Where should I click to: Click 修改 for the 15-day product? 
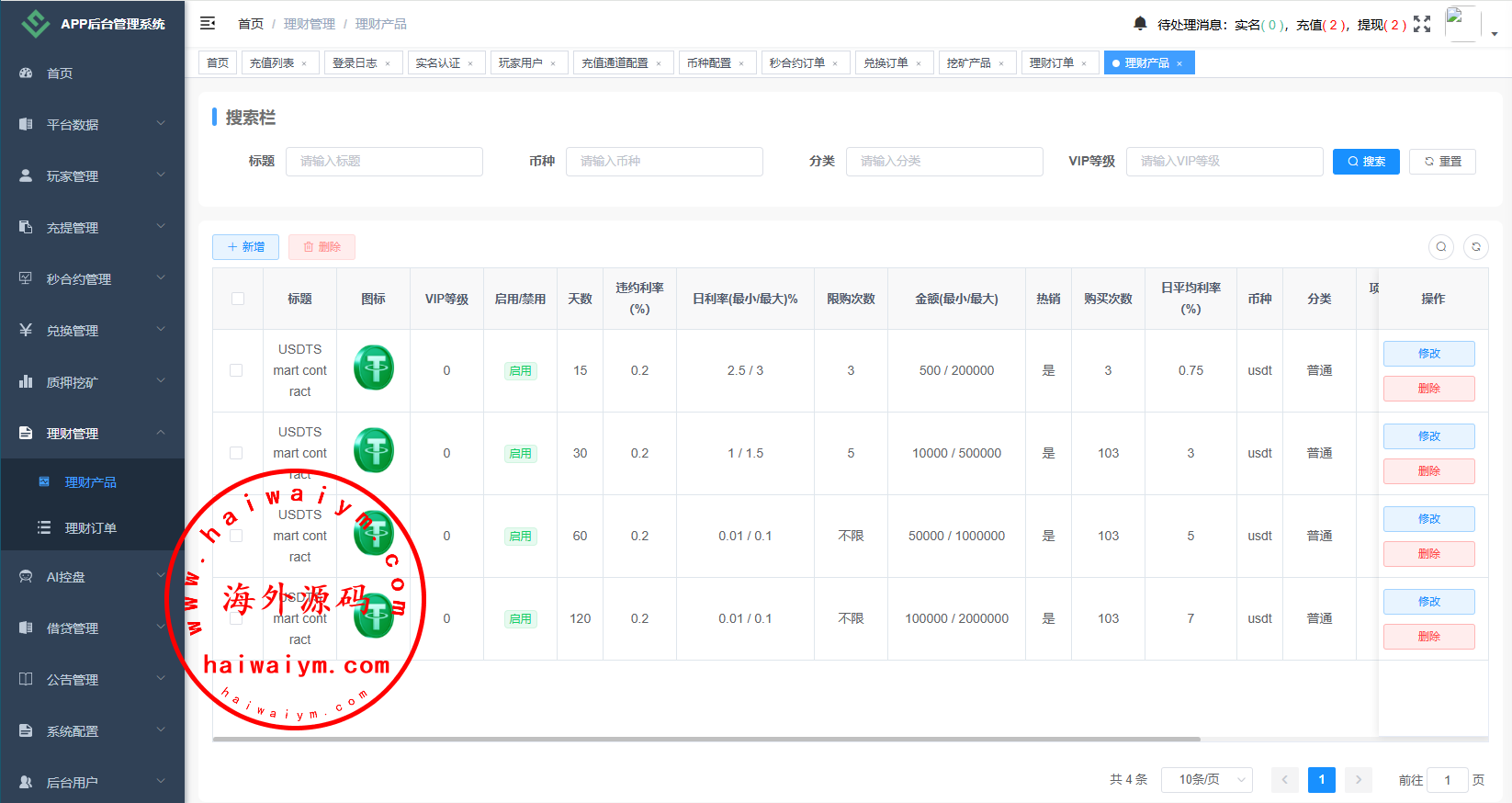coord(1429,354)
